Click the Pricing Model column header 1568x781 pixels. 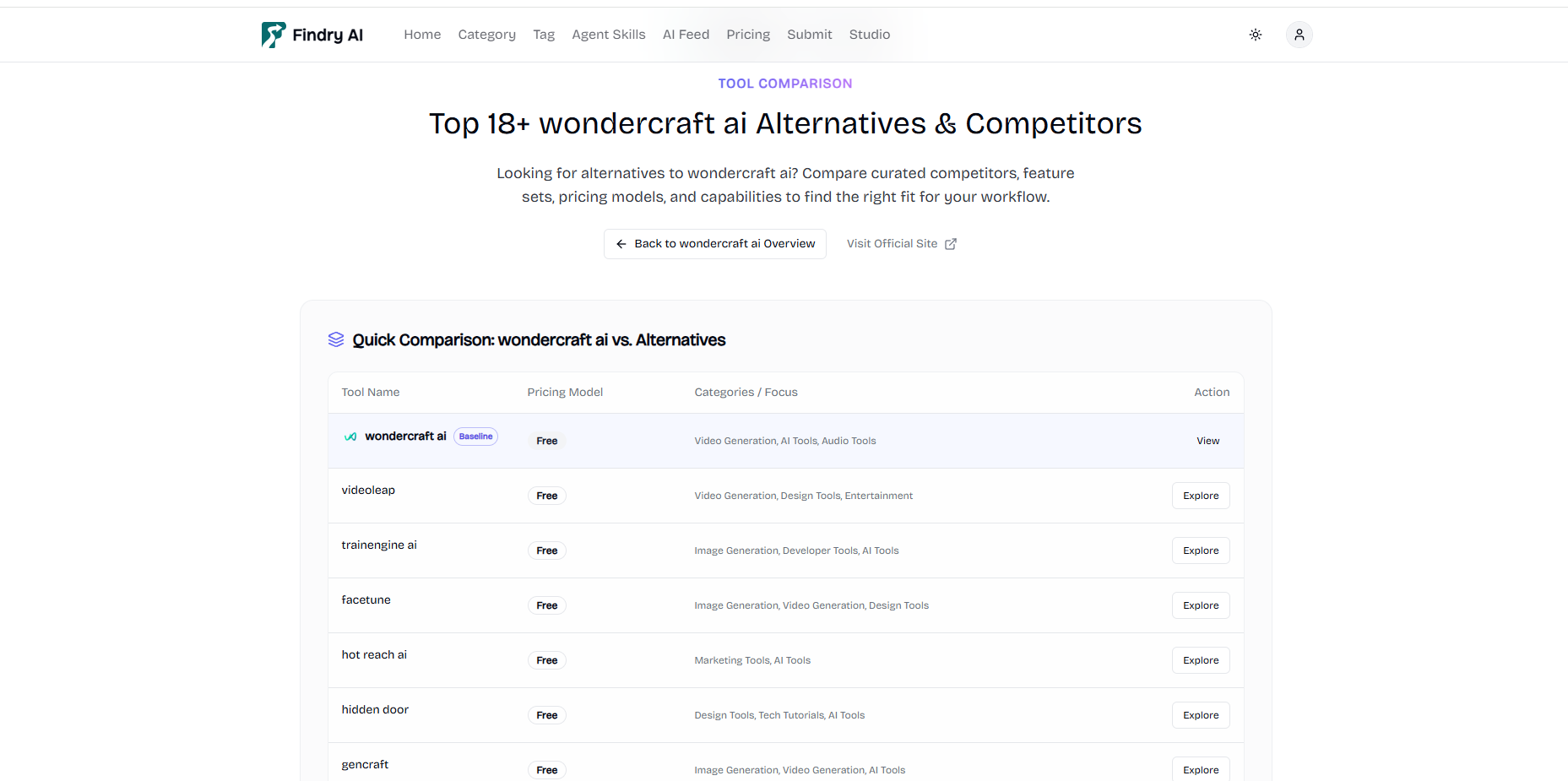565,393
